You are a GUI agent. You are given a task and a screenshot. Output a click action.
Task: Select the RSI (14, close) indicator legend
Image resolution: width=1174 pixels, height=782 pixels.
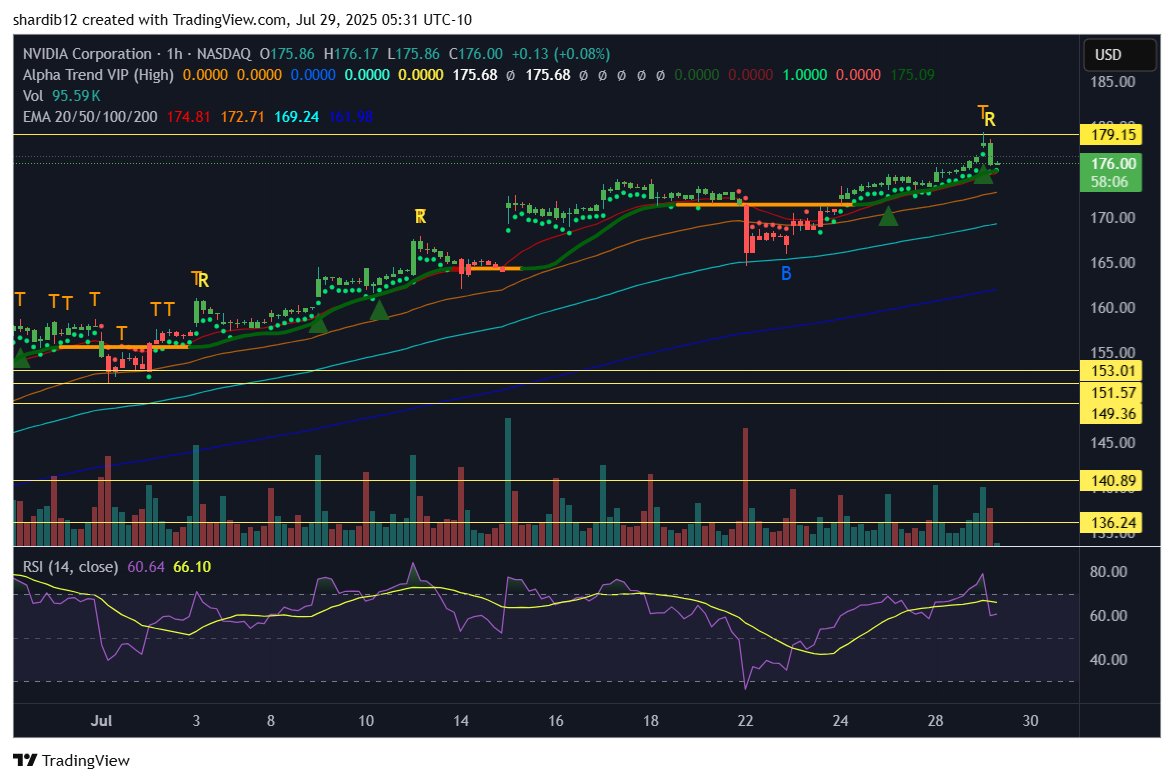point(70,567)
